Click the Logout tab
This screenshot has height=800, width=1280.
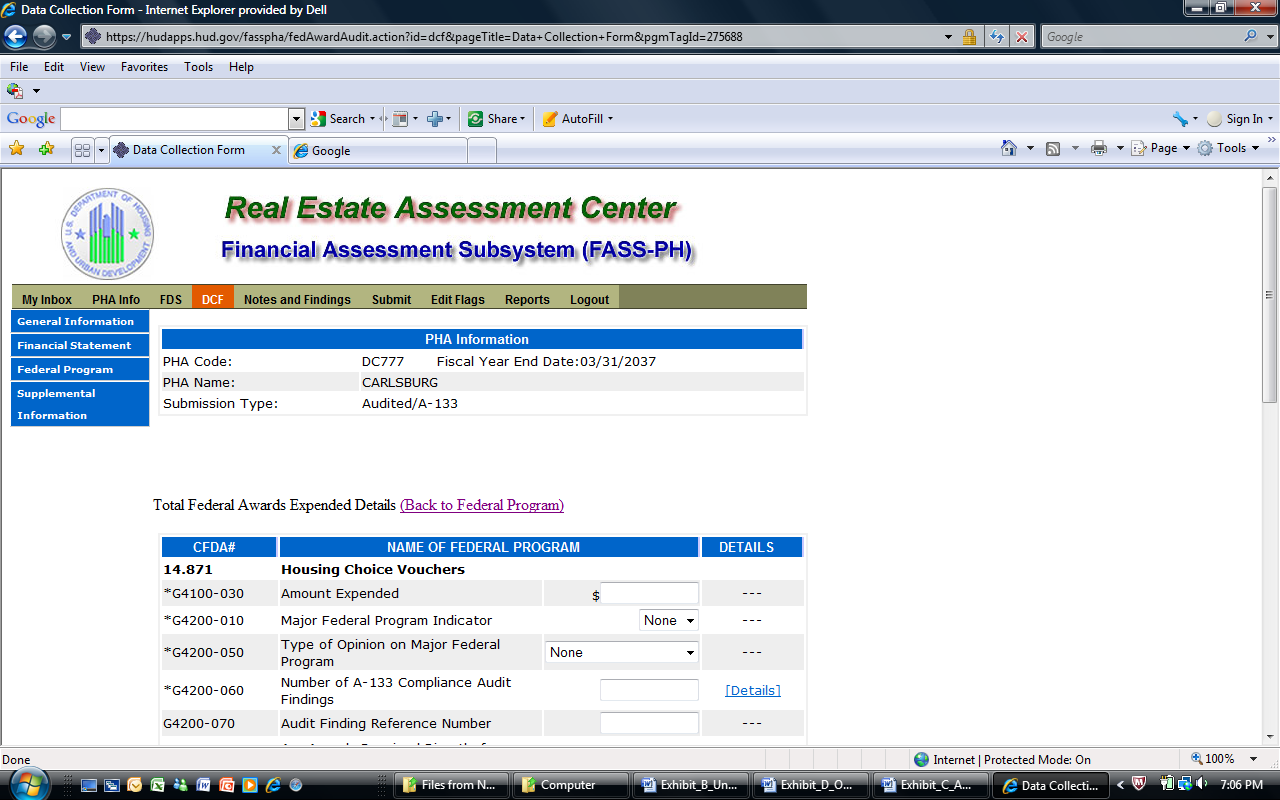click(590, 299)
